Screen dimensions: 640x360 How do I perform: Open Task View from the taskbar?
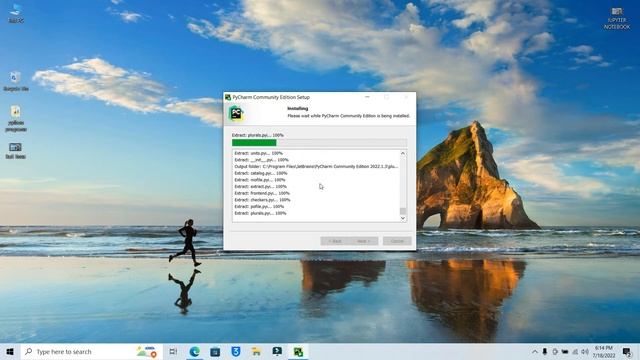173,351
